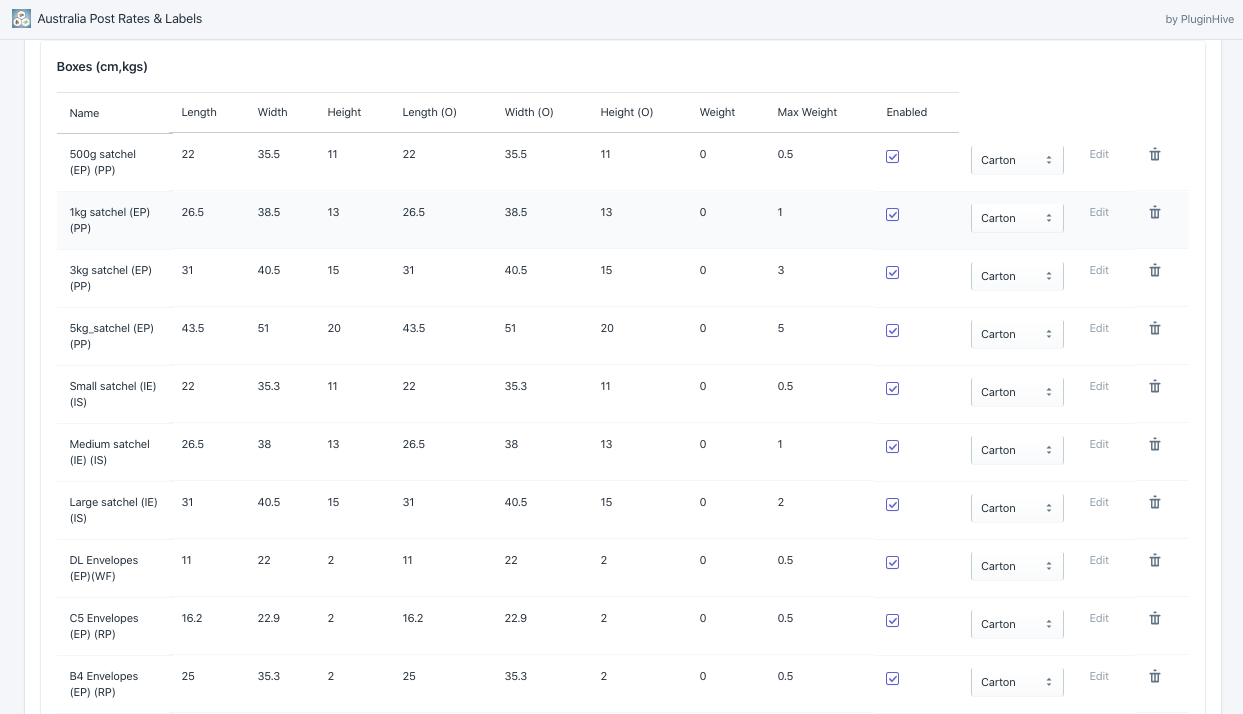Edit the 500g satchel (EP) (PP) box
1243x714 pixels.
[x=1099, y=154]
